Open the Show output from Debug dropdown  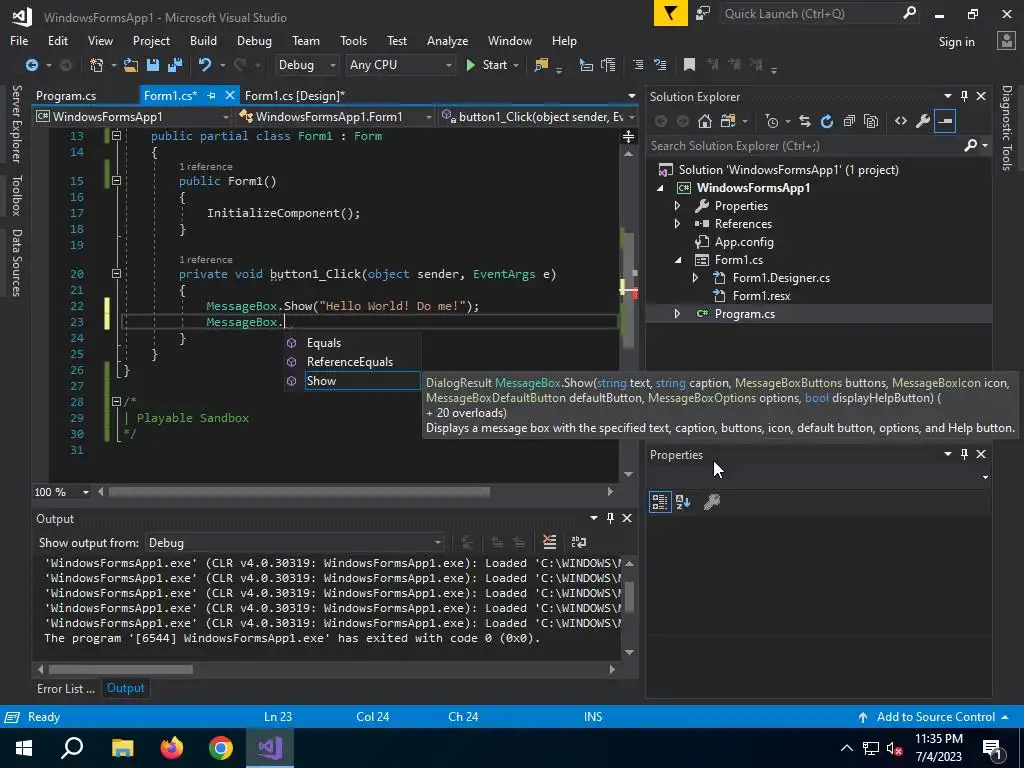pyautogui.click(x=294, y=543)
